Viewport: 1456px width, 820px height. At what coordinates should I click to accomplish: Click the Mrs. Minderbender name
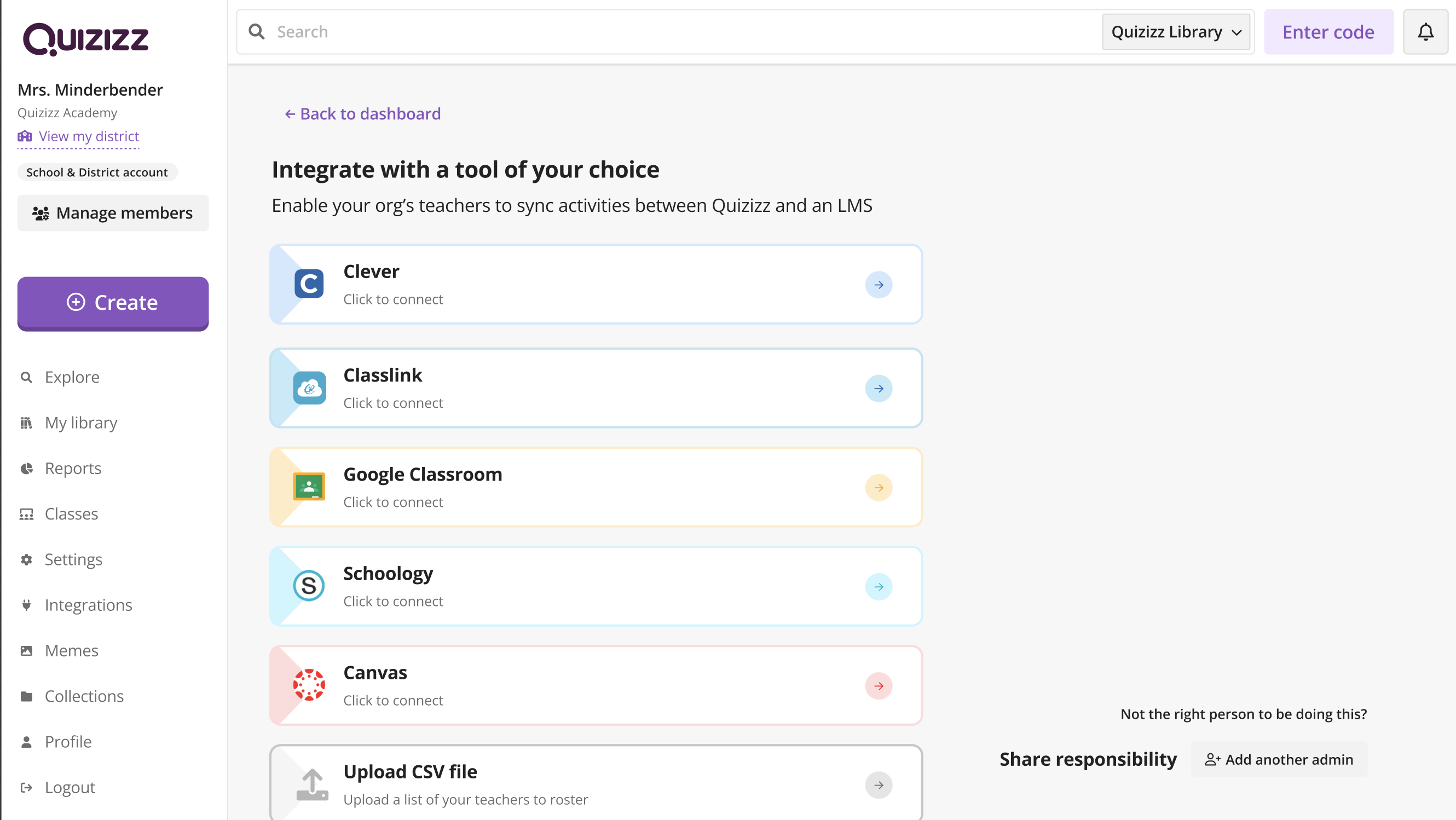(90, 90)
